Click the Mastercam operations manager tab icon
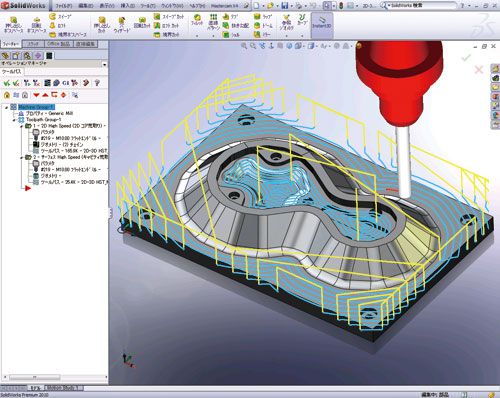 pos(49,56)
